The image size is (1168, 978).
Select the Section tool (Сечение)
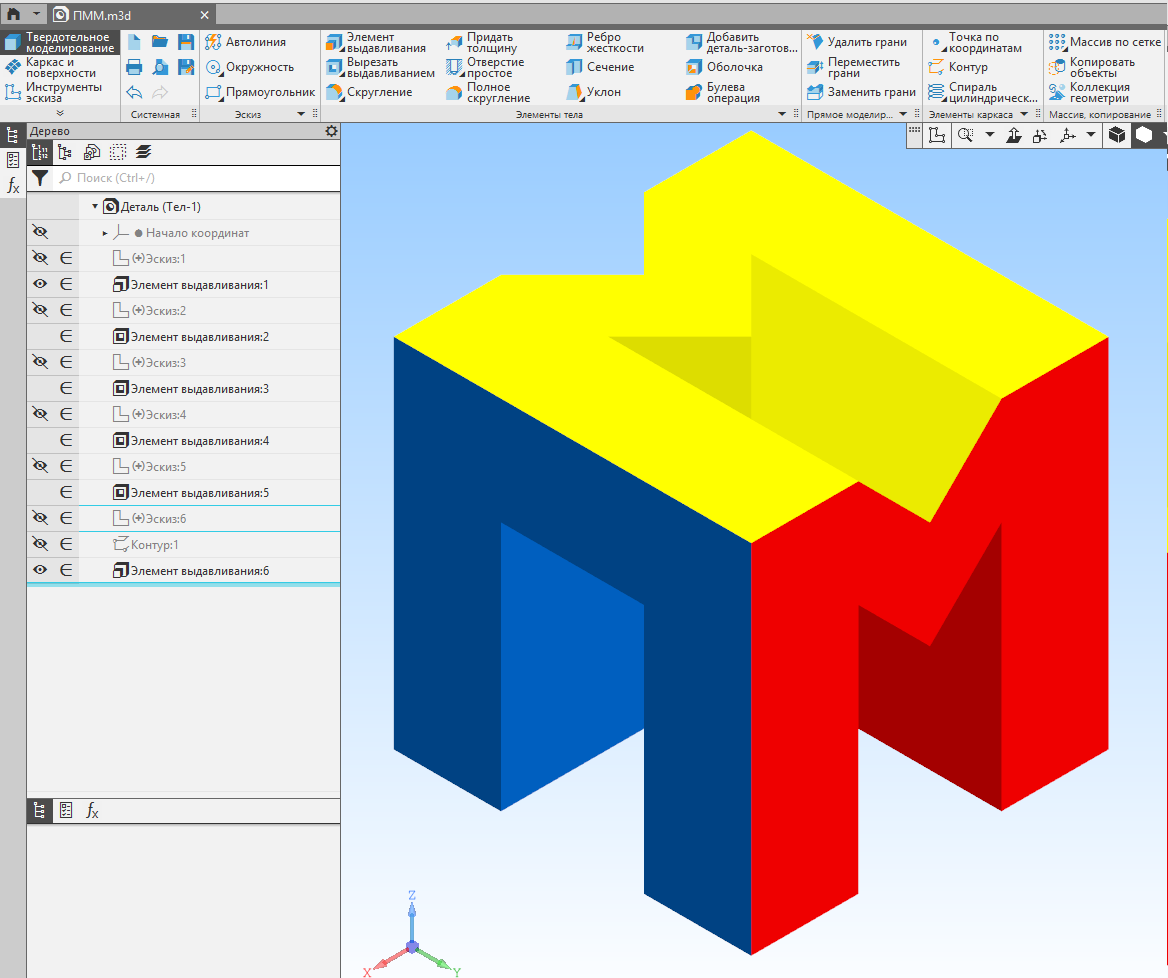pos(600,67)
